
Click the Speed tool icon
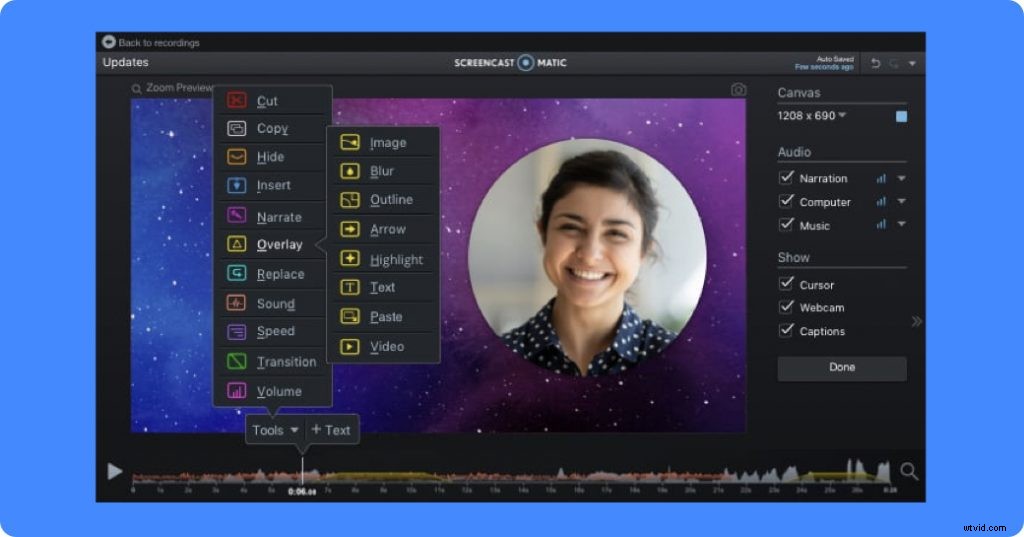coord(236,332)
